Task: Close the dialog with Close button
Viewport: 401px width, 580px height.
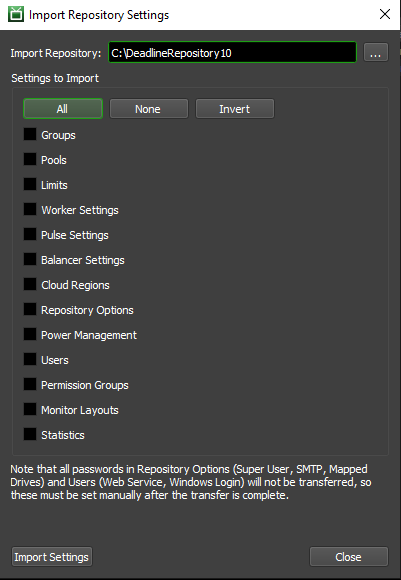Action: tap(349, 557)
